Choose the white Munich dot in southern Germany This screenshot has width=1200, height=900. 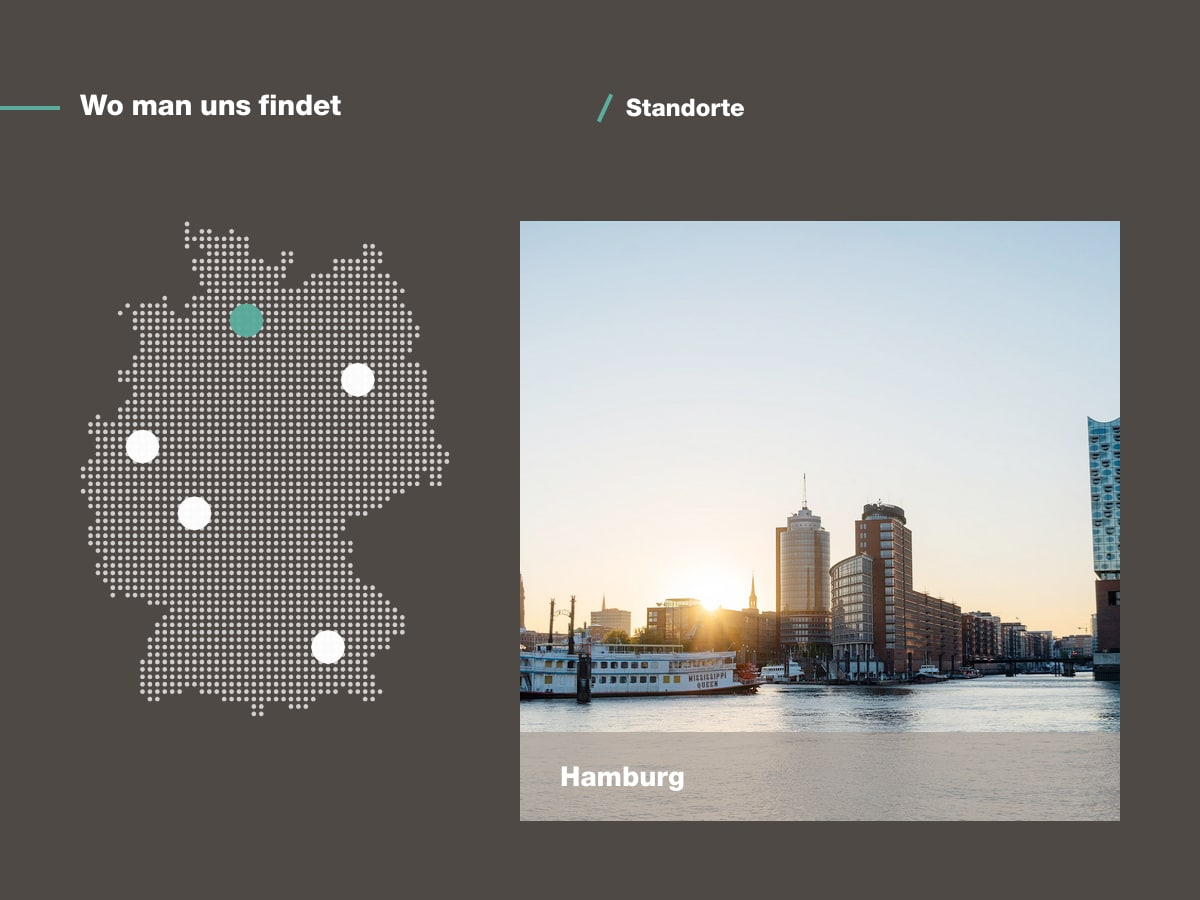point(327,647)
